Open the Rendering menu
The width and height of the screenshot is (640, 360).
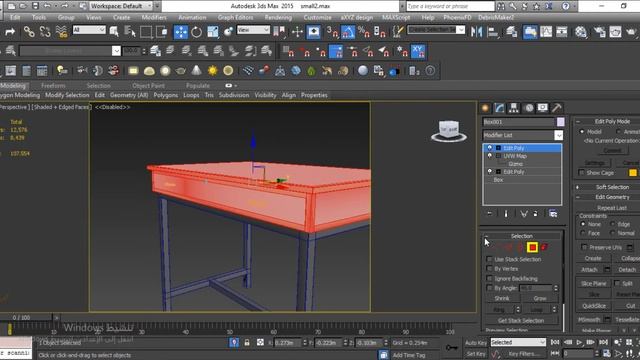tap(278, 18)
